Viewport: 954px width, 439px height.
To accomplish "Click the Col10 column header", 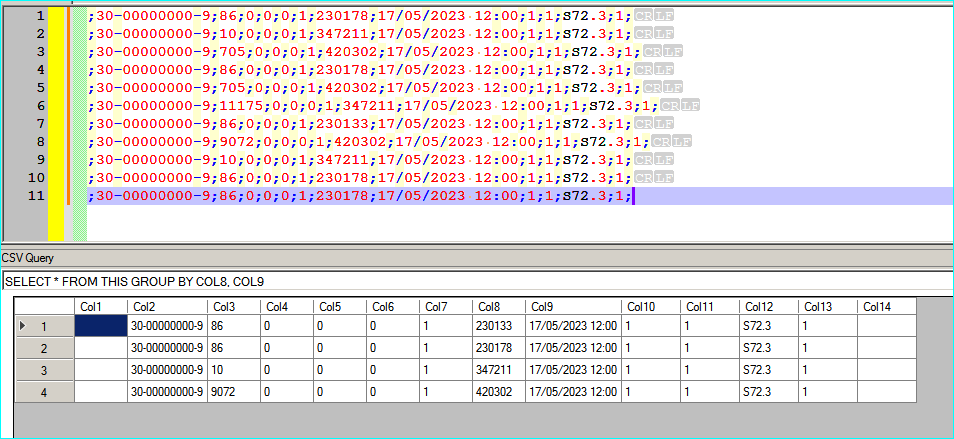I will coord(650,307).
